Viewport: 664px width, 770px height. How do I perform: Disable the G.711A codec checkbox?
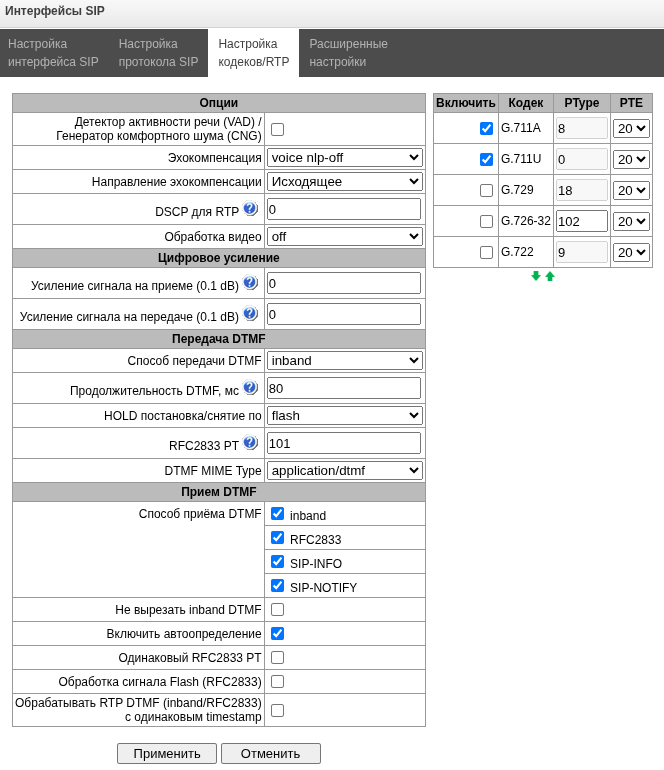(x=486, y=129)
